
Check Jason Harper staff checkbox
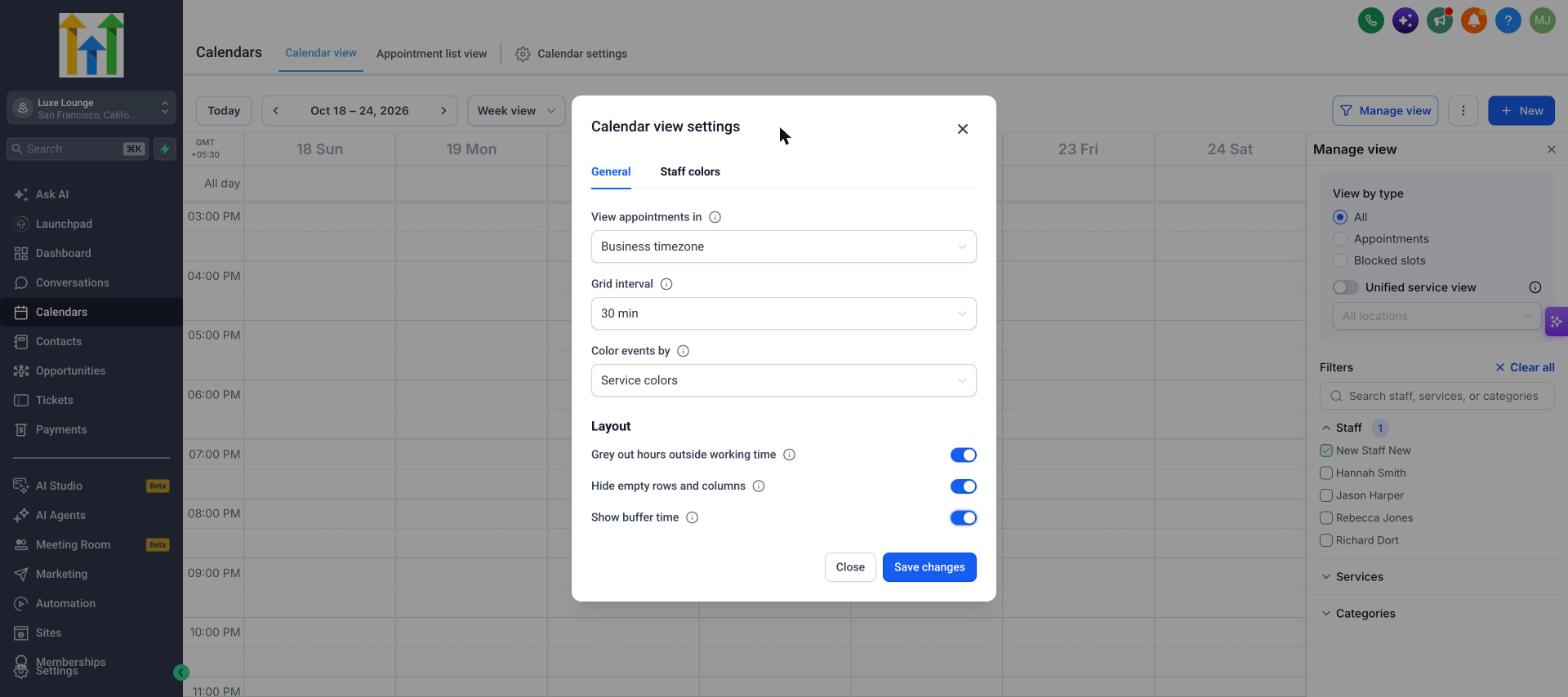click(x=1326, y=496)
